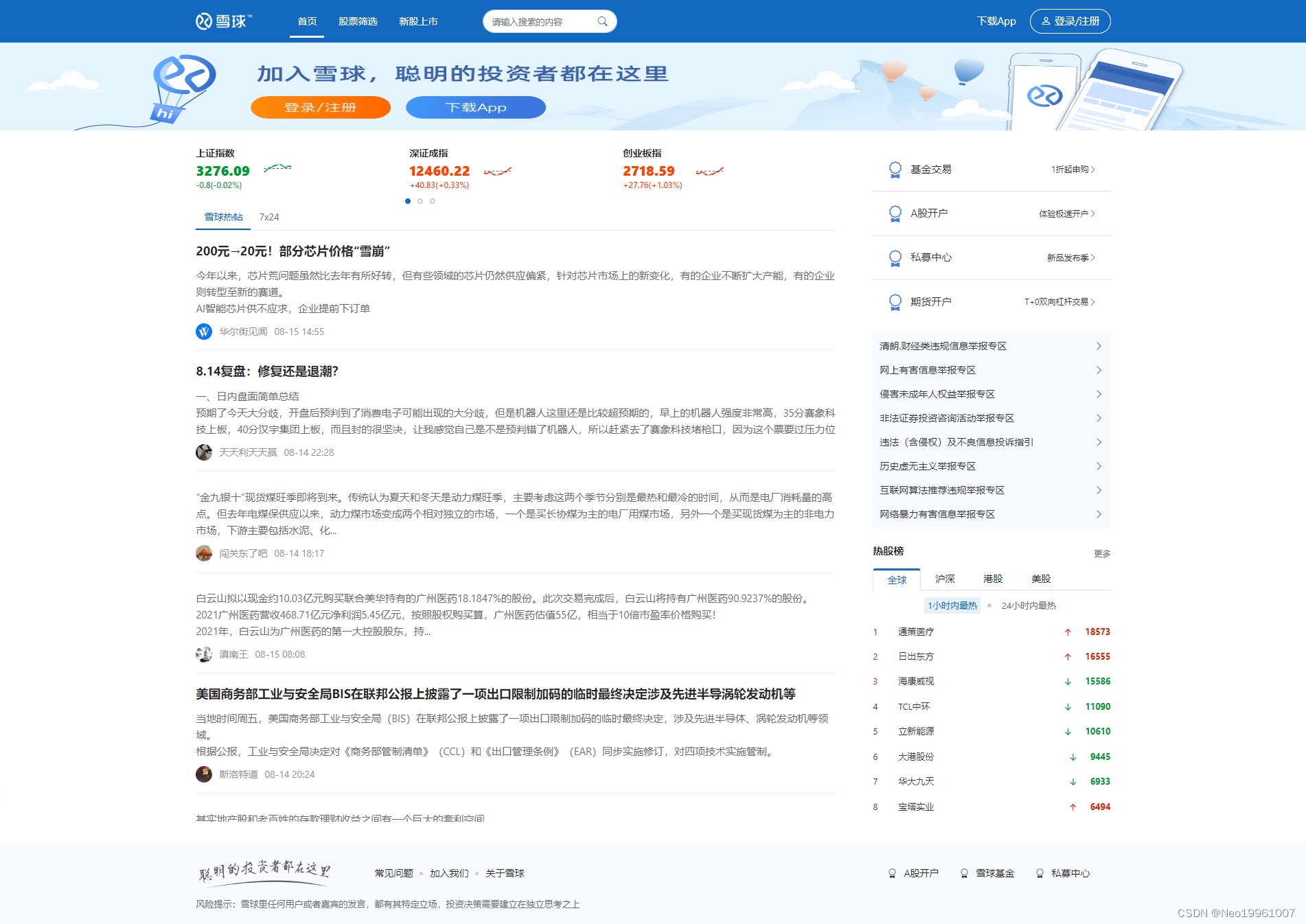Toggle to 1小时内最热 ranking
Image resolution: width=1306 pixels, height=924 pixels.
pos(952,605)
